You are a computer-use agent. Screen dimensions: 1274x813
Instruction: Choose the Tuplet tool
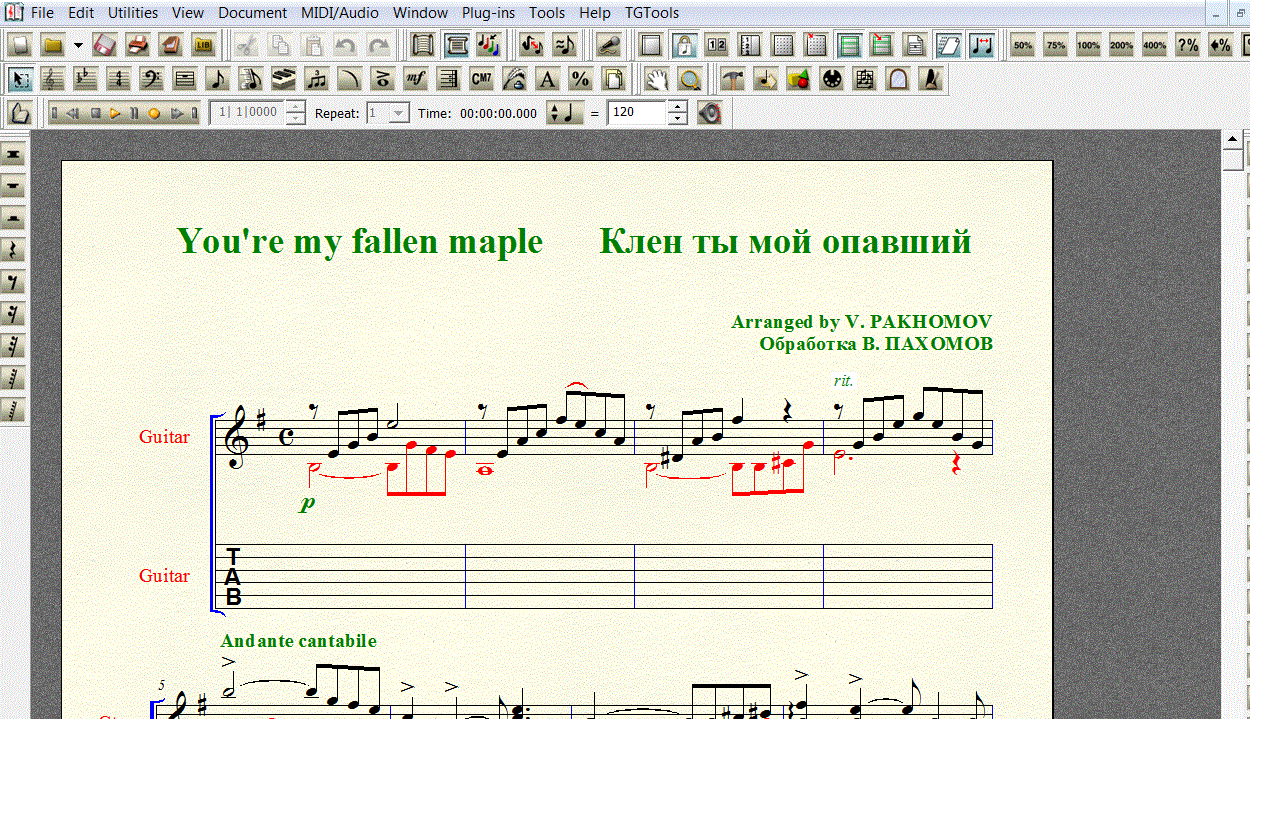pyautogui.click(x=316, y=79)
